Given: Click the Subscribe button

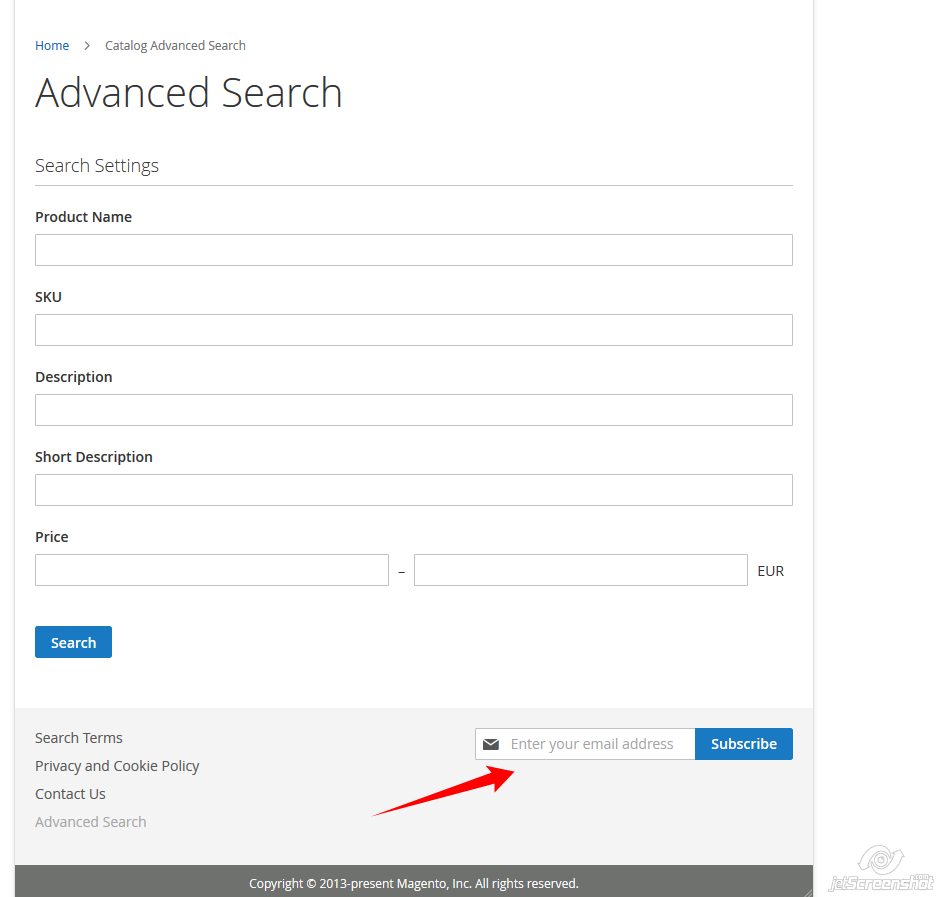Looking at the screenshot, I should [x=744, y=744].
